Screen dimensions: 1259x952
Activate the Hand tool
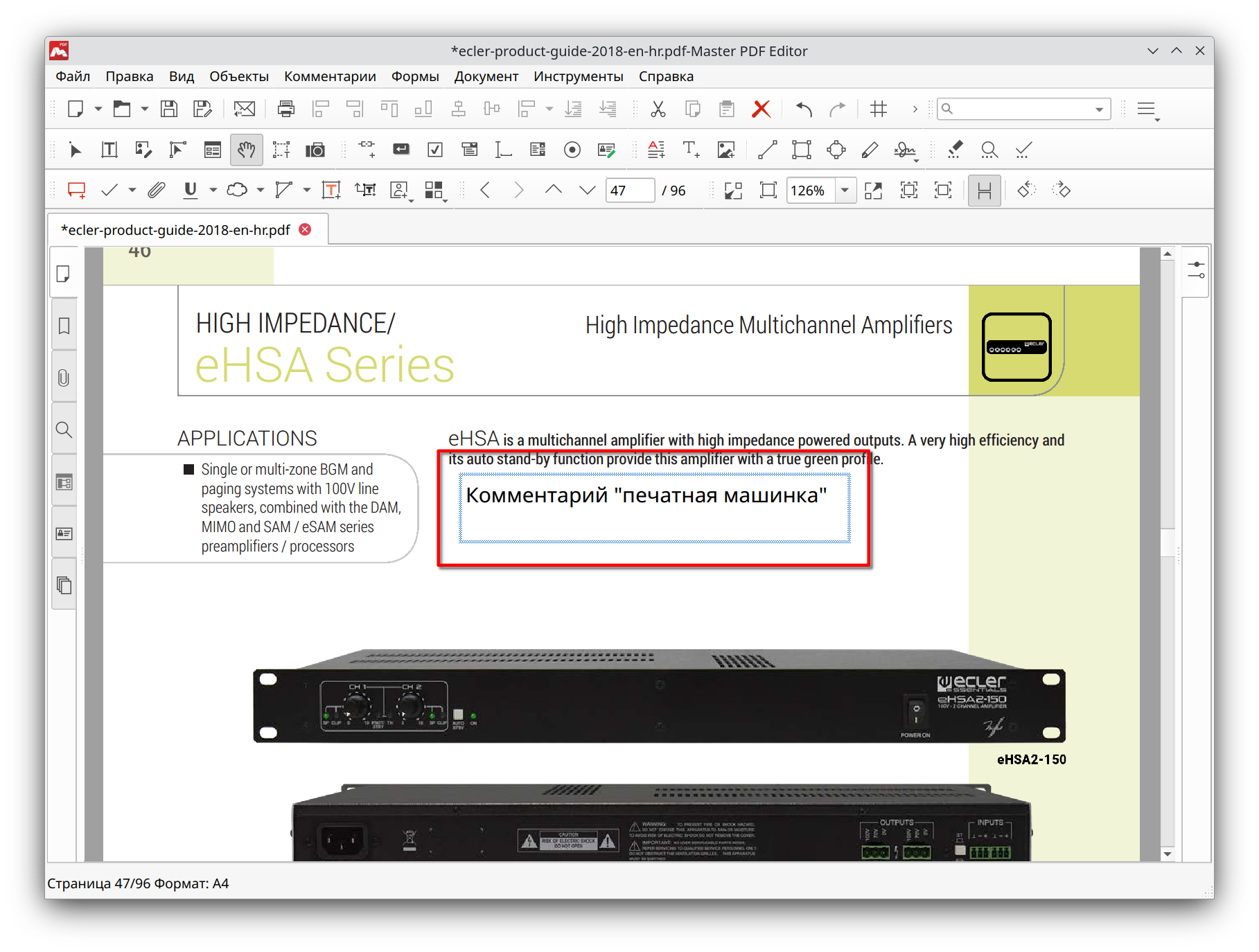click(x=247, y=150)
